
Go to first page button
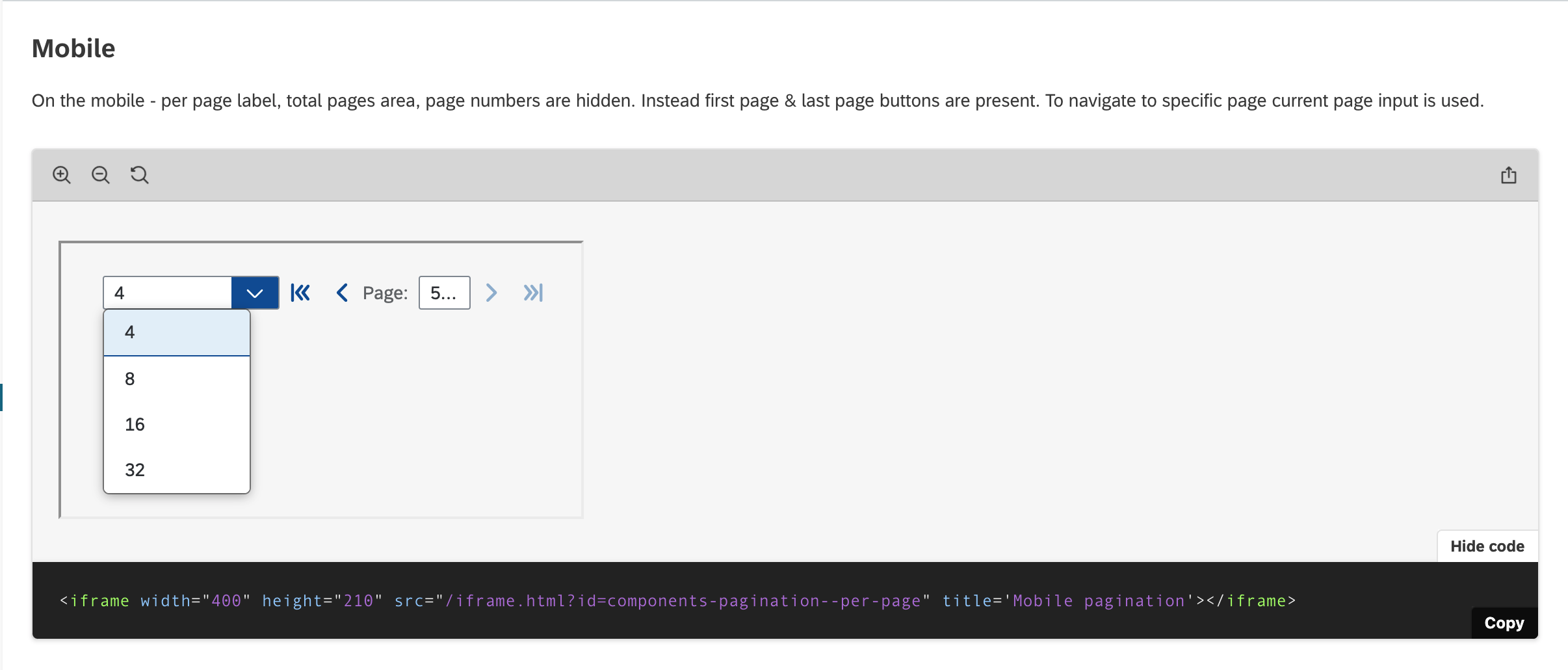[x=300, y=293]
